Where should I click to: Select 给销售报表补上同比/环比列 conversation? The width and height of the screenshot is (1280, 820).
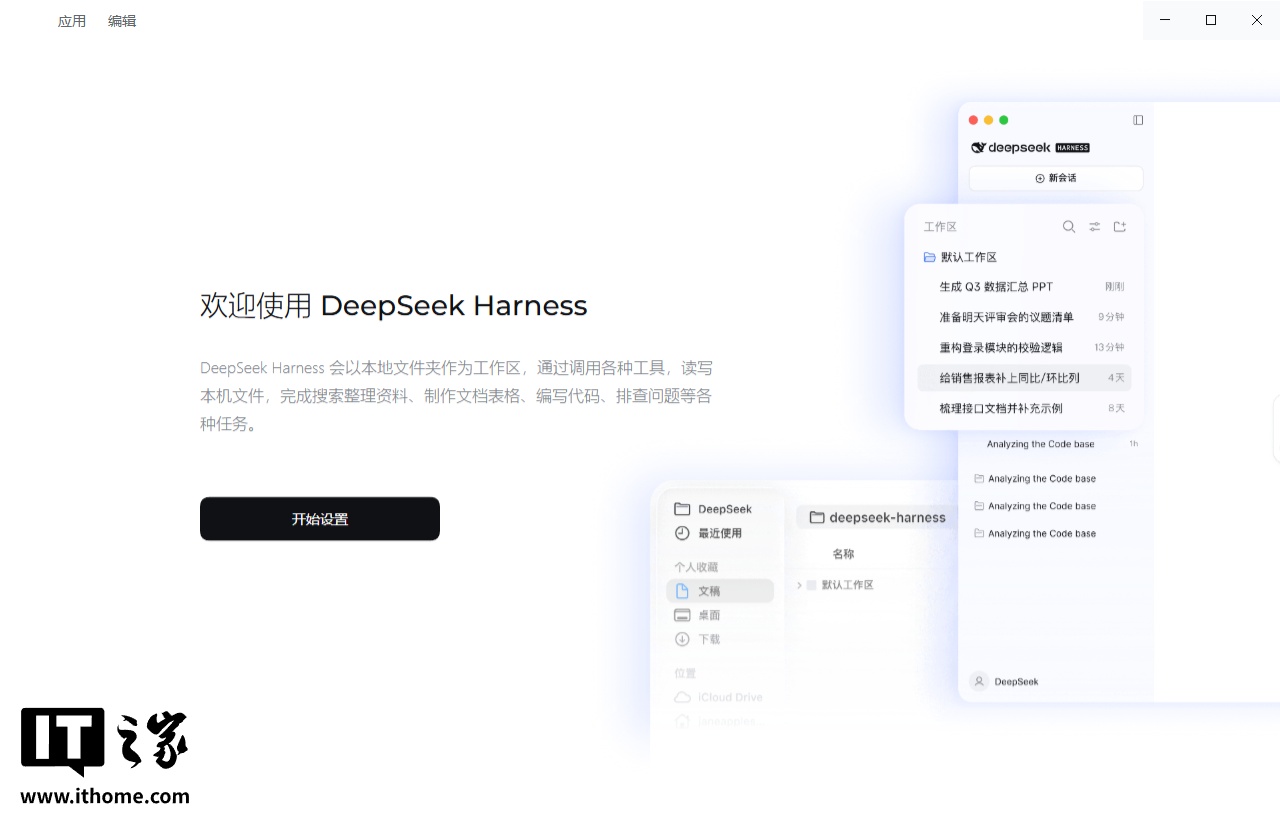1024,378
